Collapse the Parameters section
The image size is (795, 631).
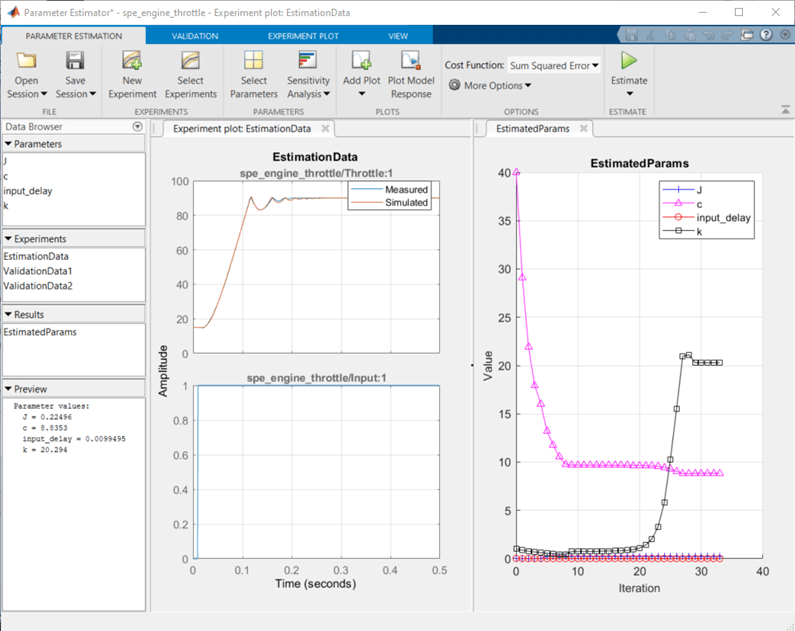8,144
